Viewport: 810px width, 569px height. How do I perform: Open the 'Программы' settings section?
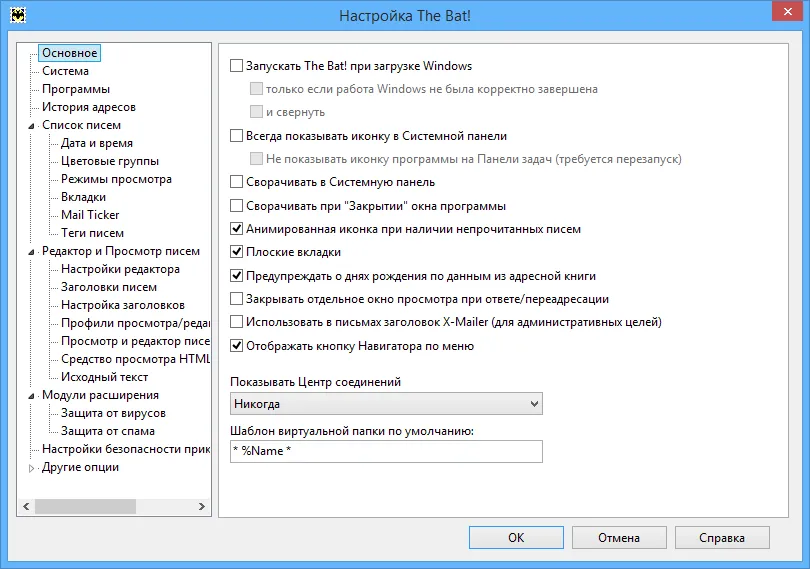tap(76, 89)
